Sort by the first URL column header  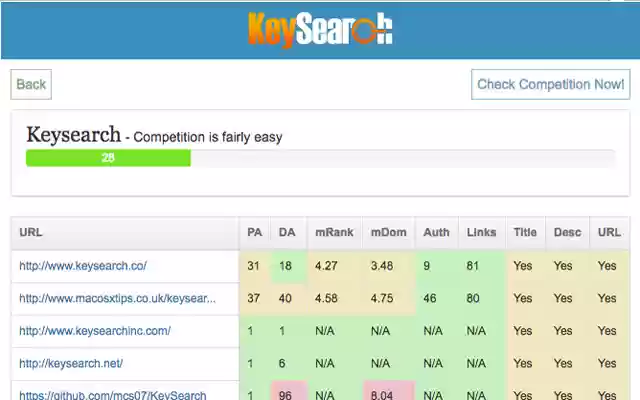tap(125, 233)
